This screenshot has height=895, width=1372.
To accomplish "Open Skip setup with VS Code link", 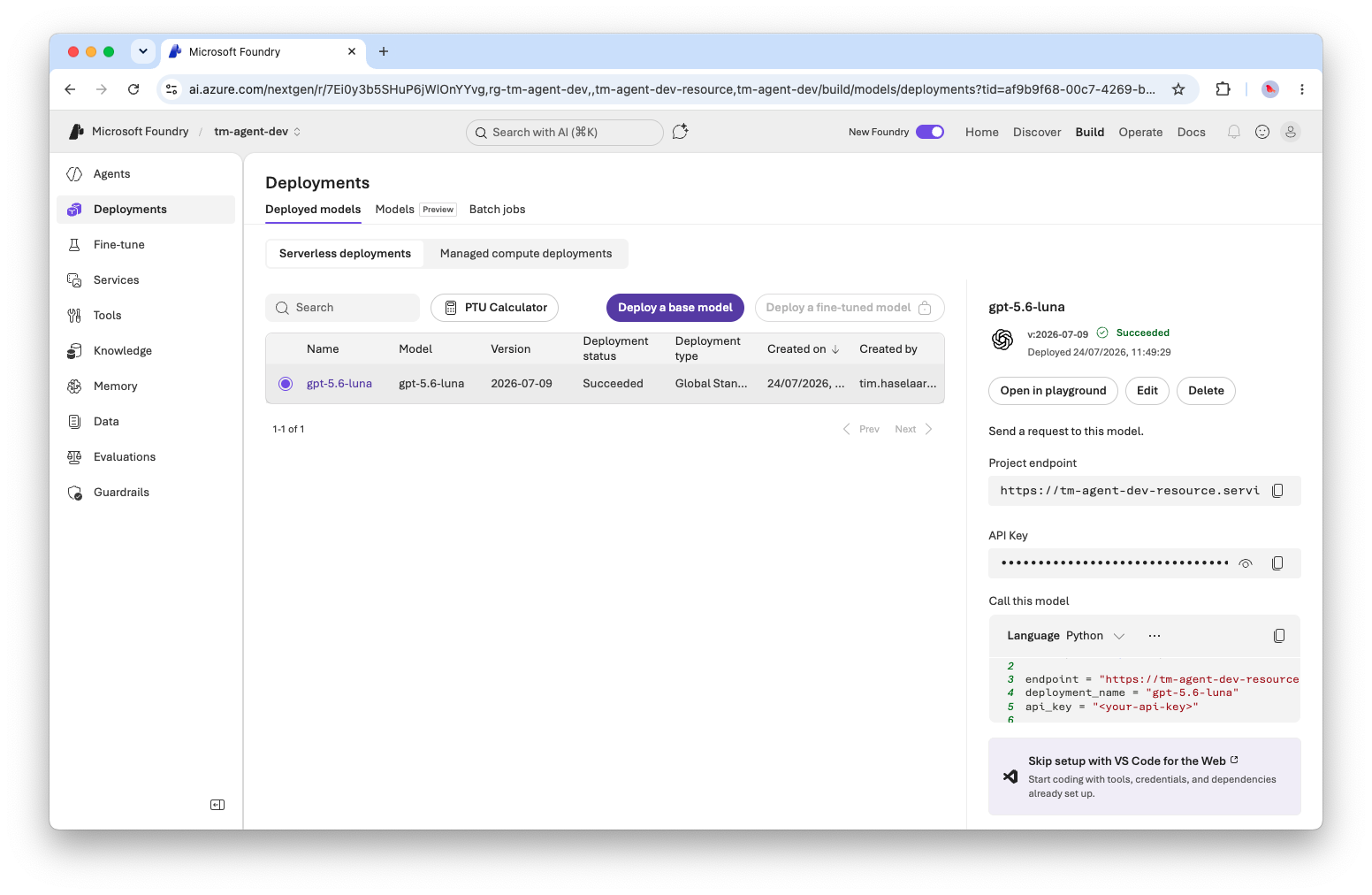I will point(1133,761).
